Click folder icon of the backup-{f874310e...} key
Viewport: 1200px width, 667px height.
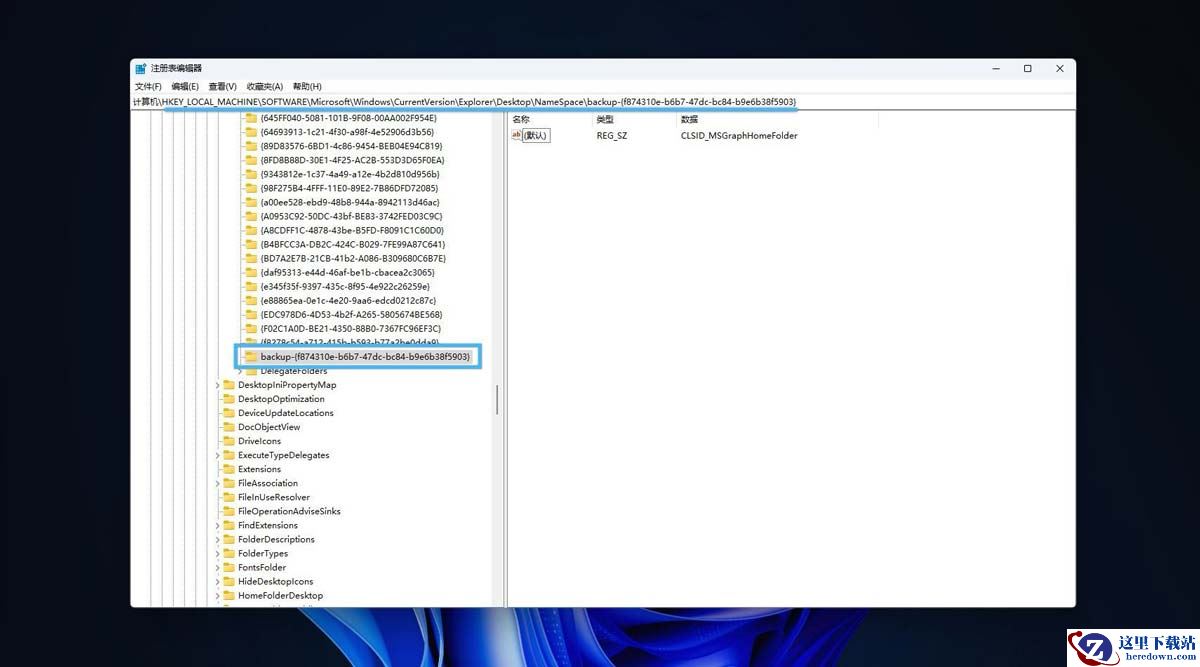(251, 356)
